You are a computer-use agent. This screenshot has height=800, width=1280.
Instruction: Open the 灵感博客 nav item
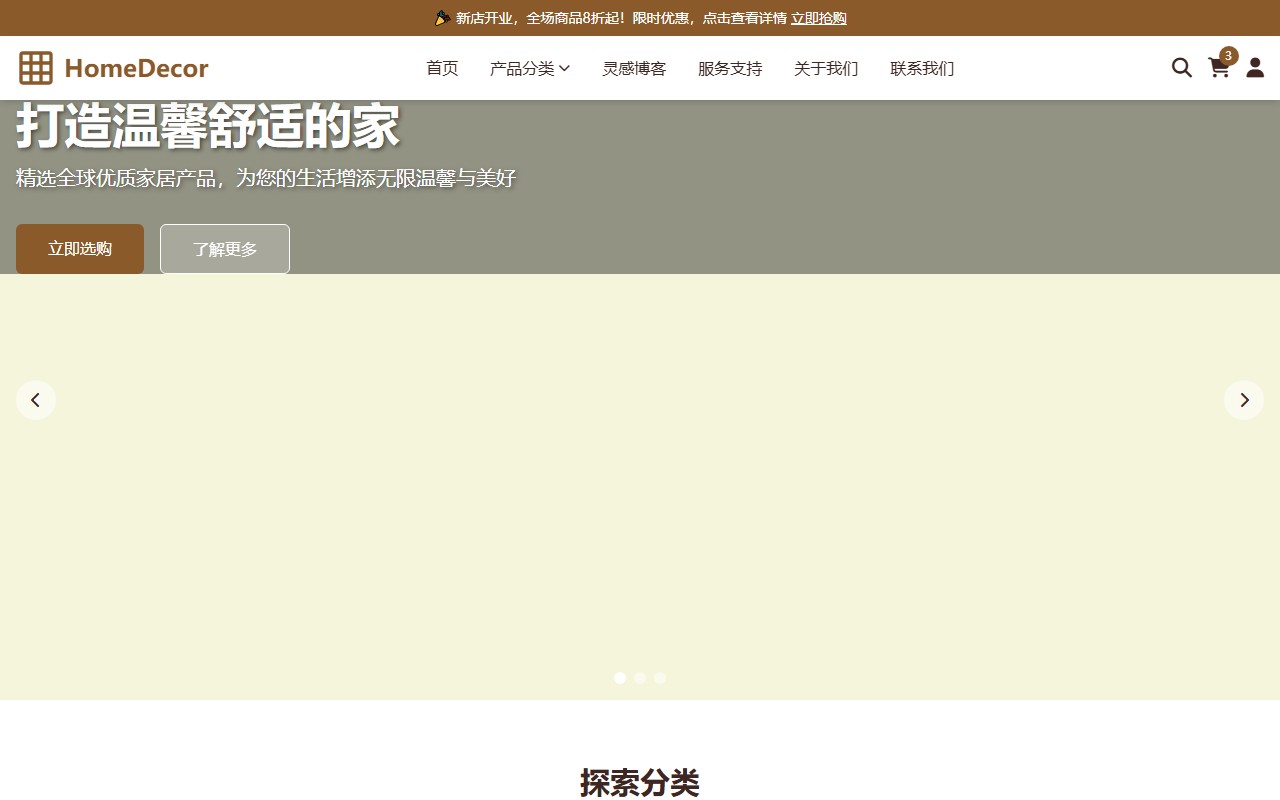click(x=634, y=68)
